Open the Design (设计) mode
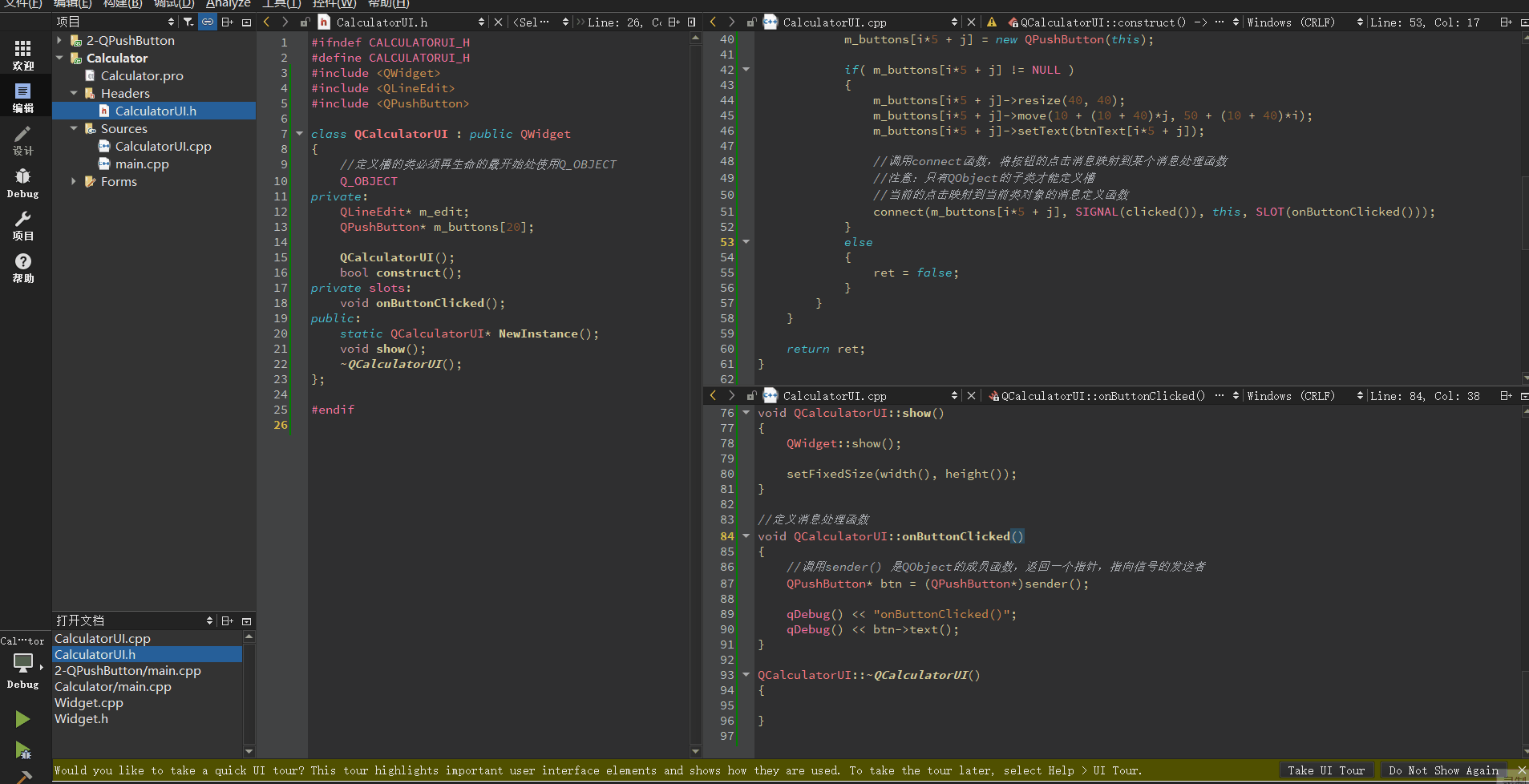1529x784 pixels. coord(23,140)
